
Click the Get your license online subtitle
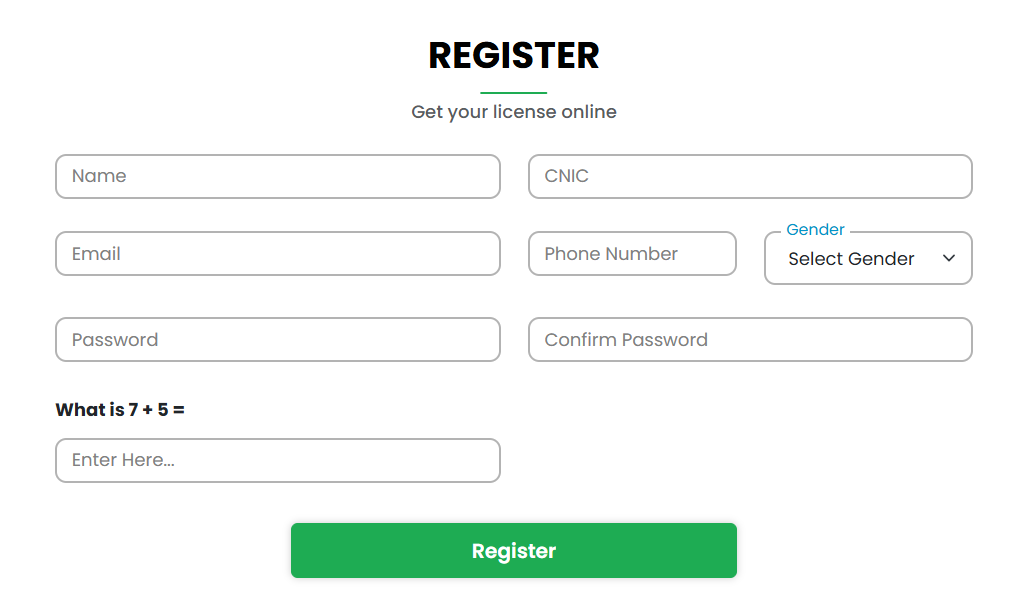pos(514,112)
